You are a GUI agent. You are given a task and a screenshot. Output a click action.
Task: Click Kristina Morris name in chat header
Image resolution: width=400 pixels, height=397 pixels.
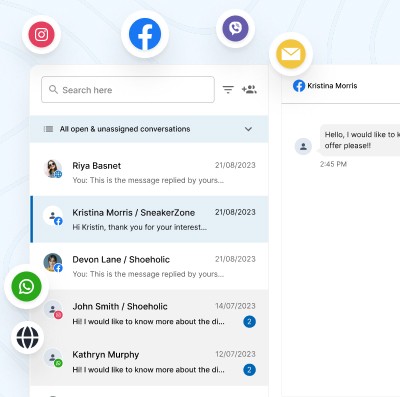tap(332, 86)
